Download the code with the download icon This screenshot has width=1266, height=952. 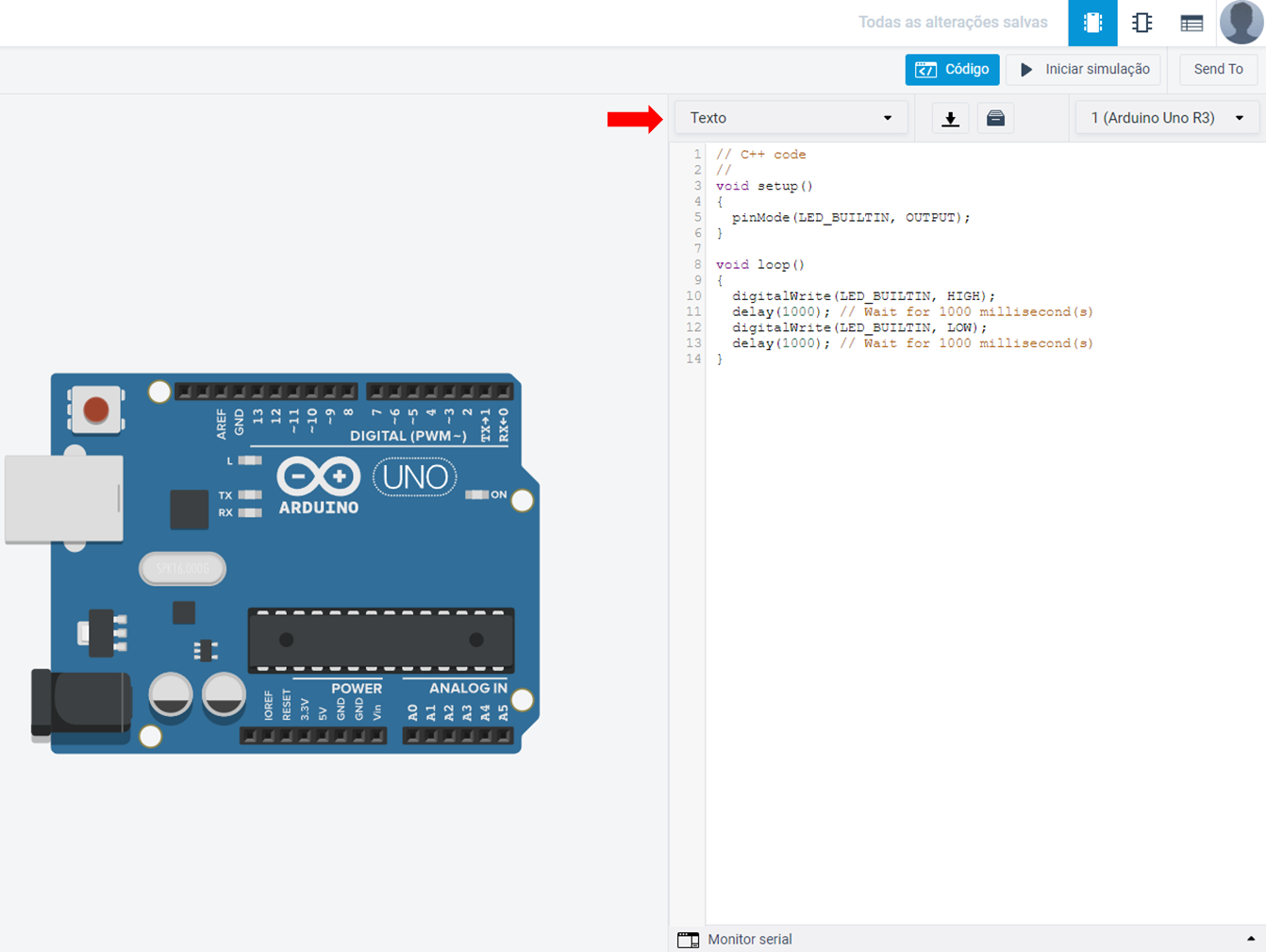950,118
